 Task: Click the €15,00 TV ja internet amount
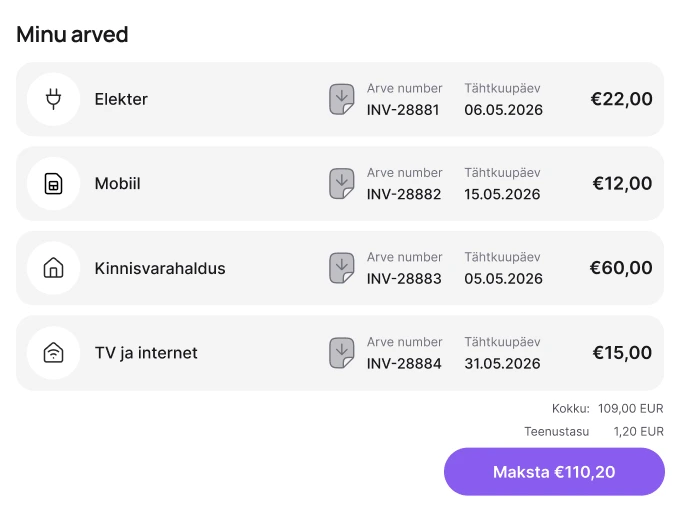(622, 353)
